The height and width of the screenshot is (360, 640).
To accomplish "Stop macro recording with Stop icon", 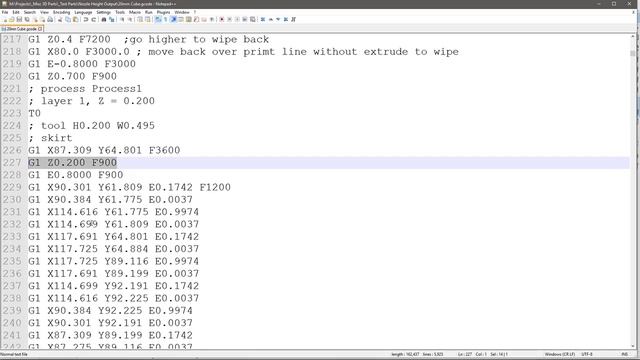I will [x=229, y=20].
